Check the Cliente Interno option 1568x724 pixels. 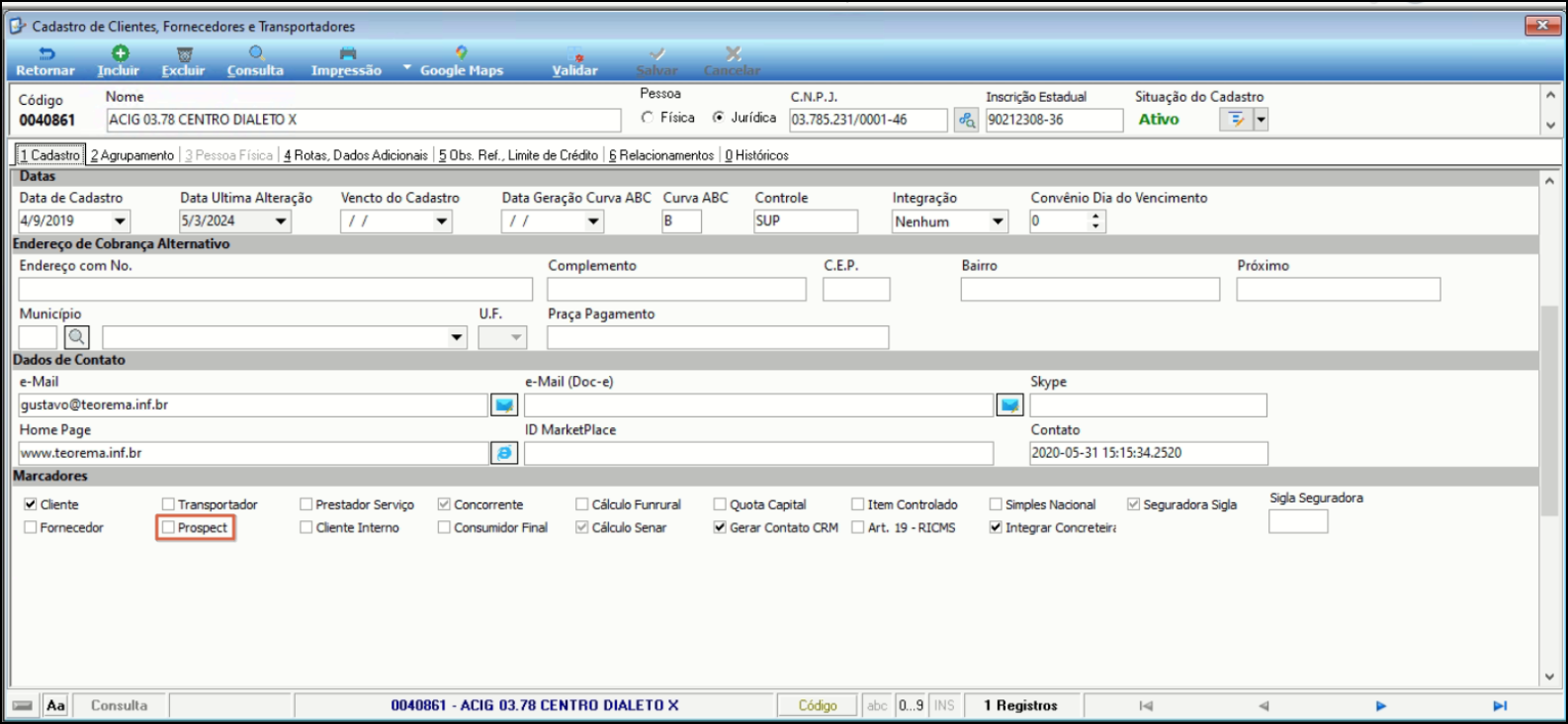click(x=306, y=527)
